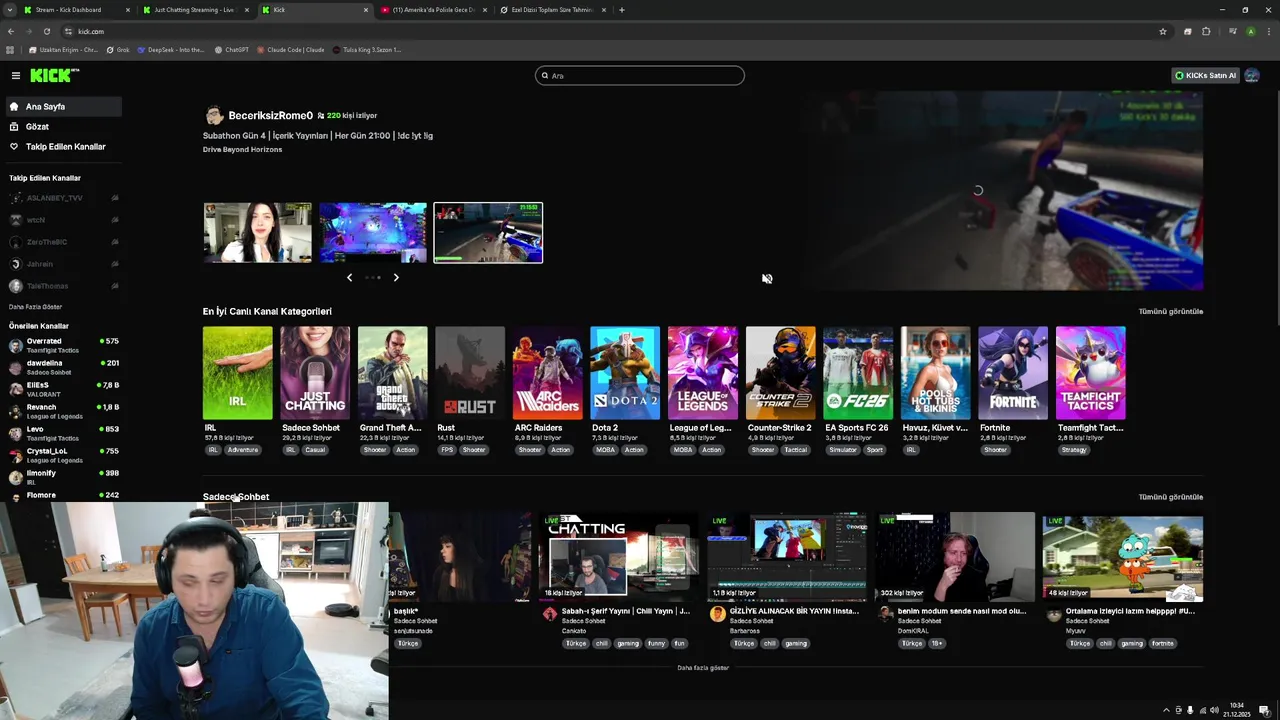Open the Fortnite category card

1013,373
